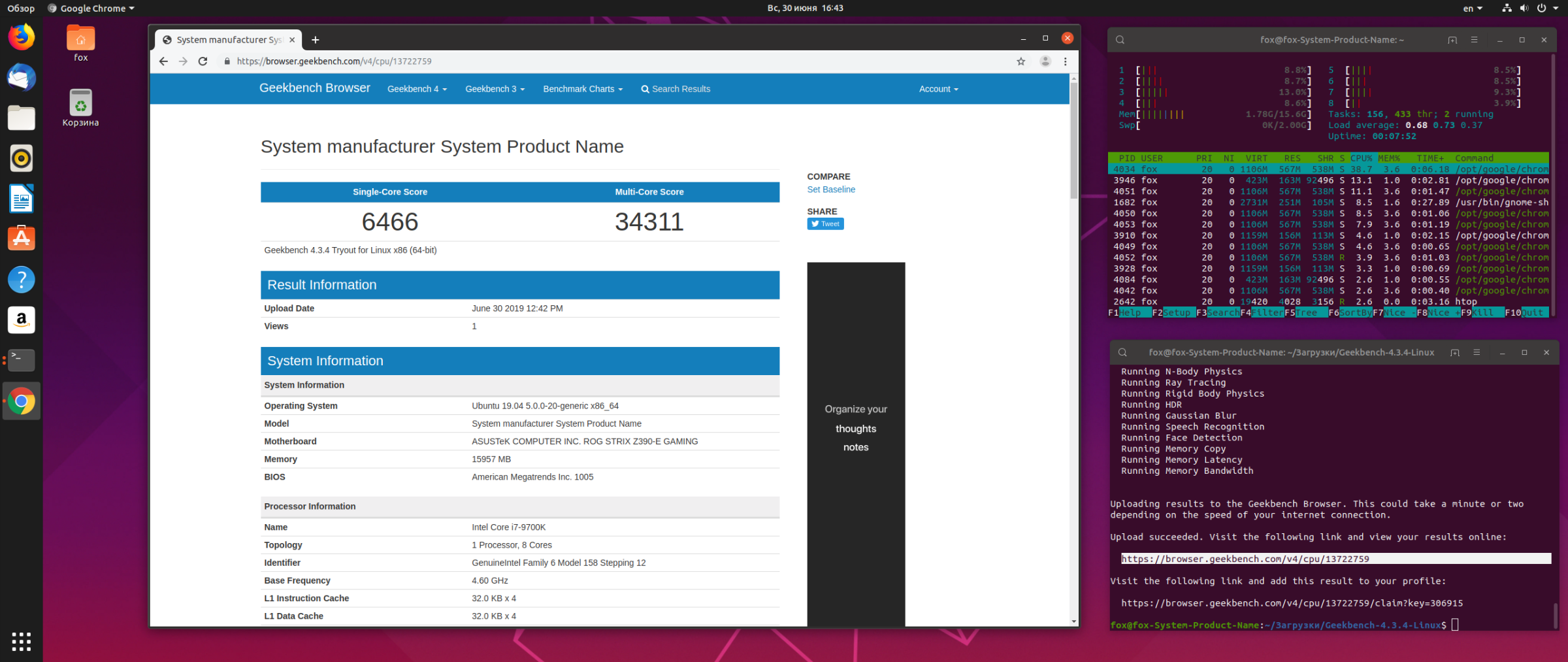
Task: Show applications grid in the dock
Action: [x=21, y=641]
